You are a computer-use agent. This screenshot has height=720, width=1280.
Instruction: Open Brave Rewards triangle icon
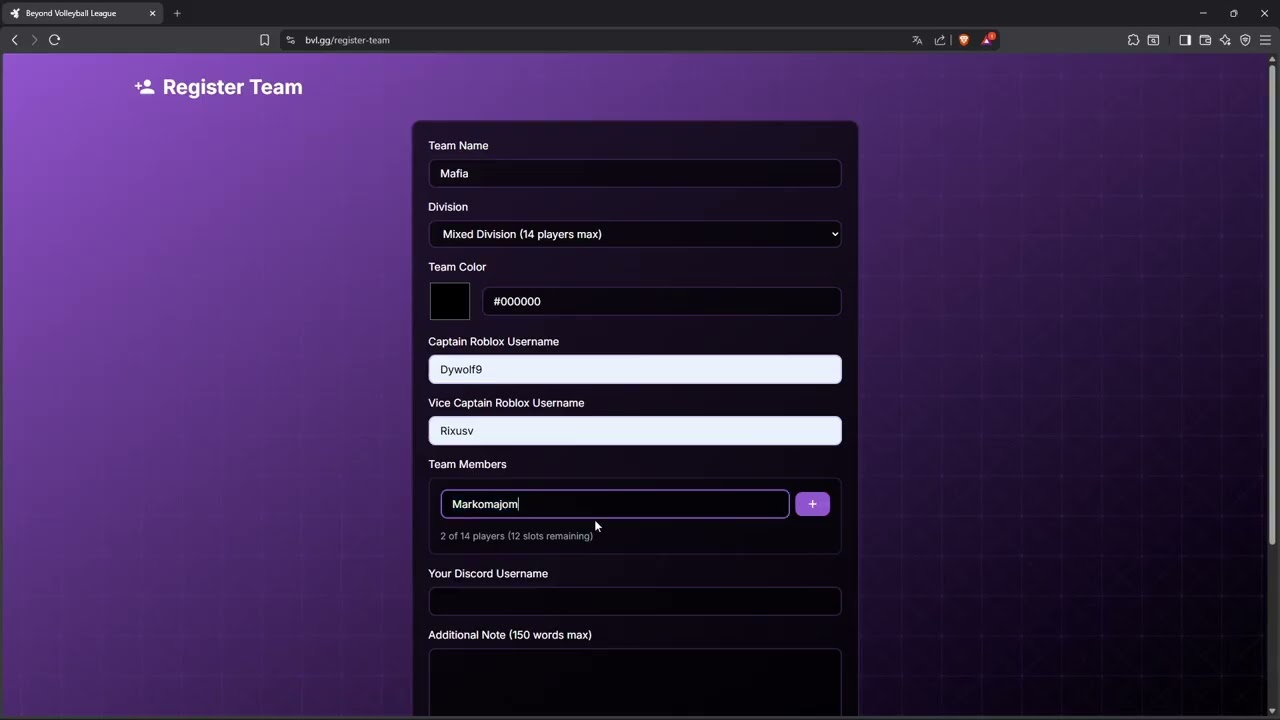tap(988, 40)
